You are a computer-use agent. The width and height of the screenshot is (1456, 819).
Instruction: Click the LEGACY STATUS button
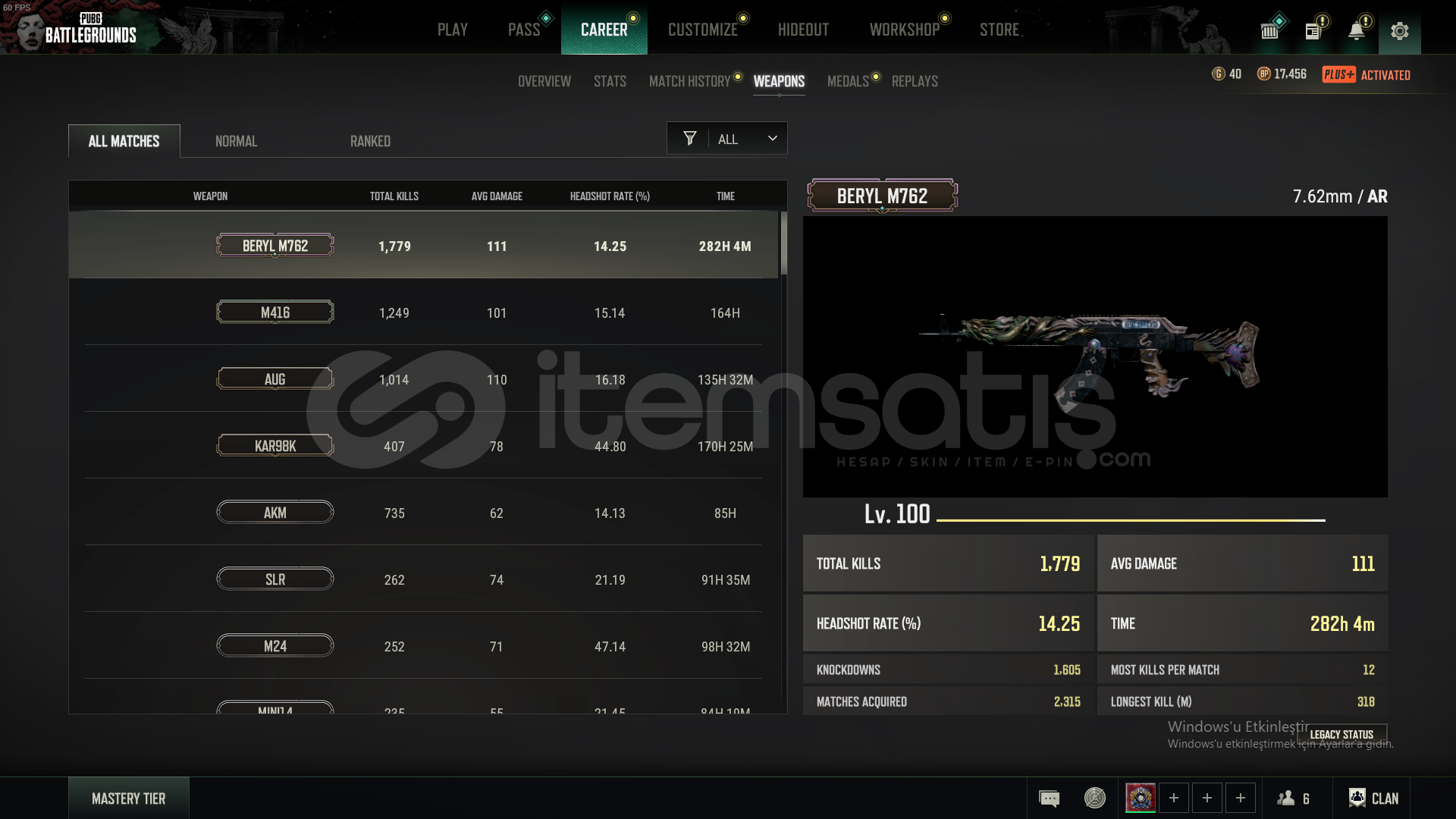coord(1341,734)
